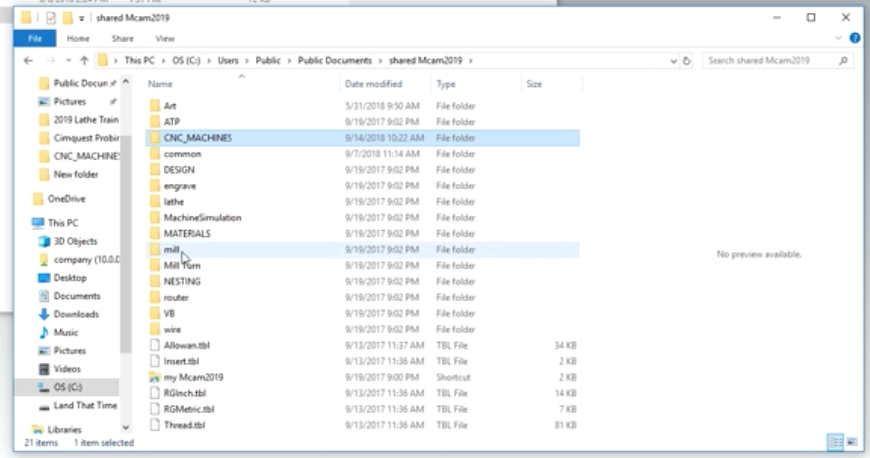Click New folder quick access icon
Image resolution: width=870 pixels, height=458 pixels.
click(x=68, y=18)
